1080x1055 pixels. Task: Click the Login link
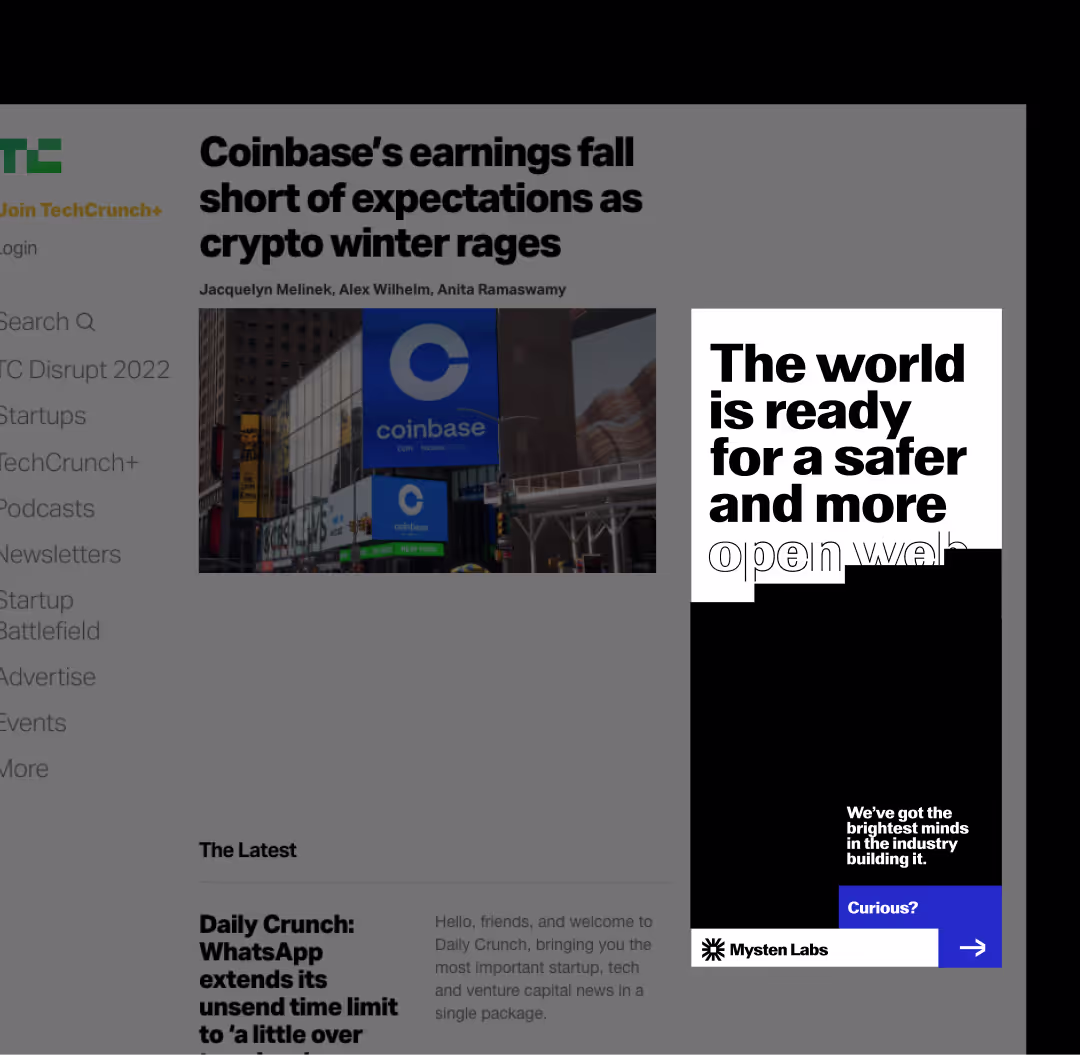coord(19,248)
